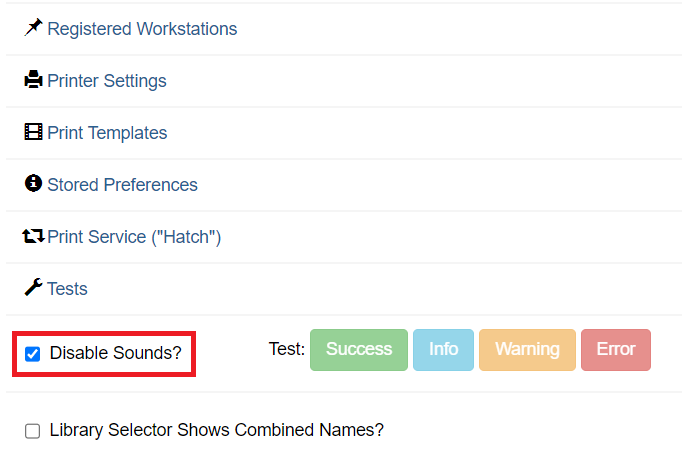Click the retweet arrows icon for Print Service
682x467 pixels.
click(x=33, y=237)
